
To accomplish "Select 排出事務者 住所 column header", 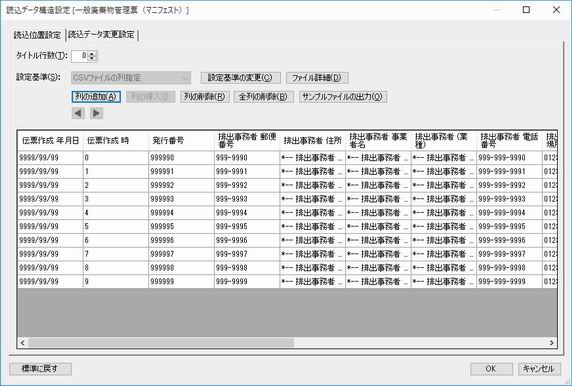I will 313,140.
